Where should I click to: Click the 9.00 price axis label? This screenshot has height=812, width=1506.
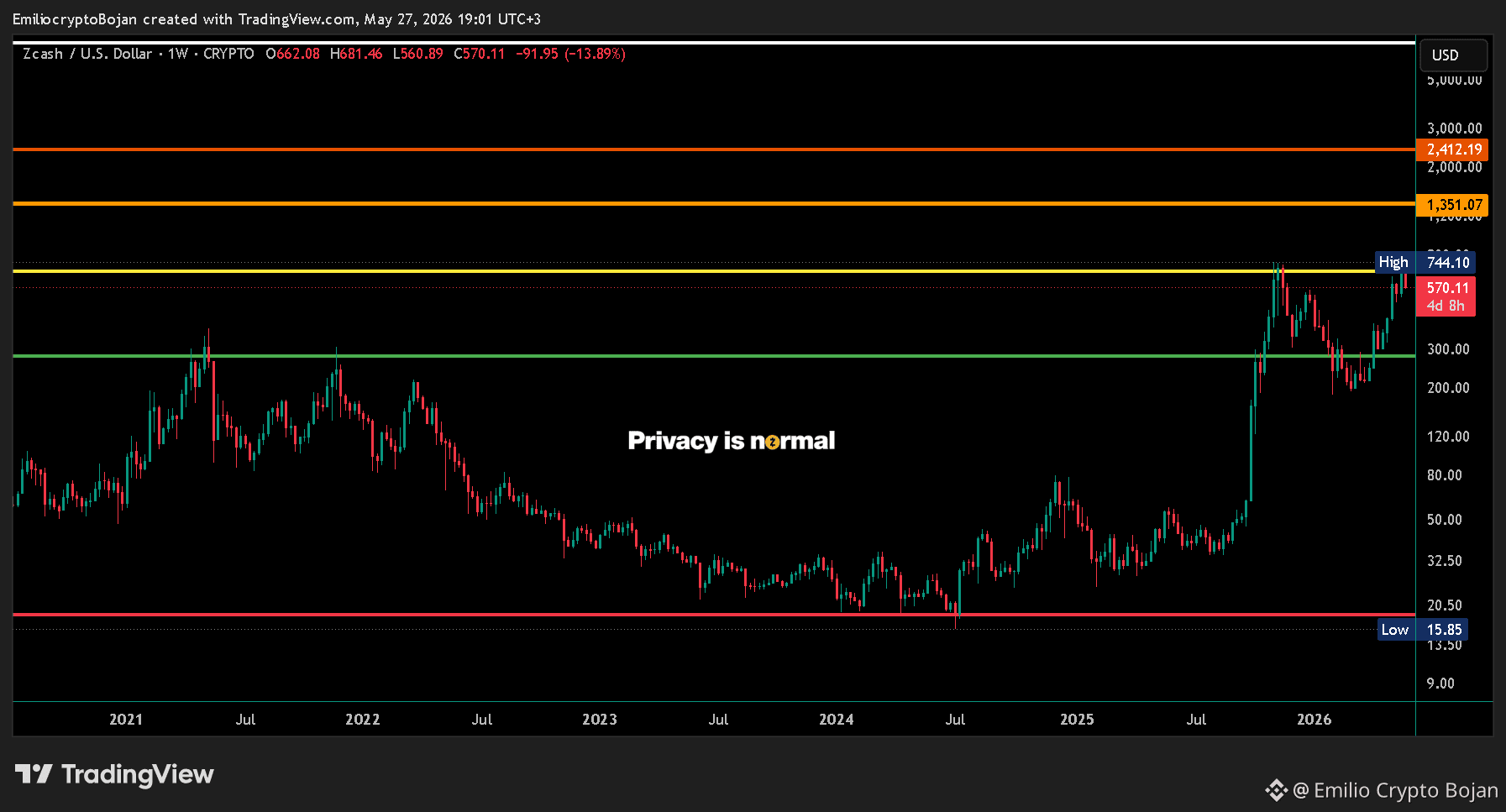tap(1440, 684)
